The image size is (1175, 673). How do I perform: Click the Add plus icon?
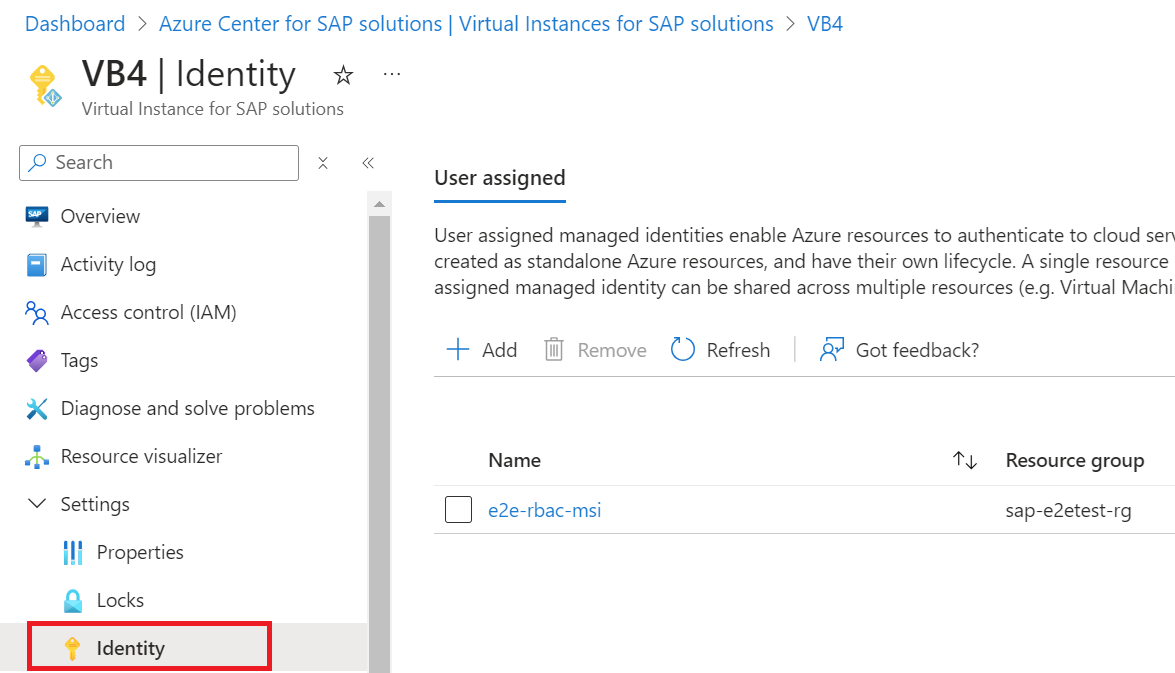tap(458, 349)
